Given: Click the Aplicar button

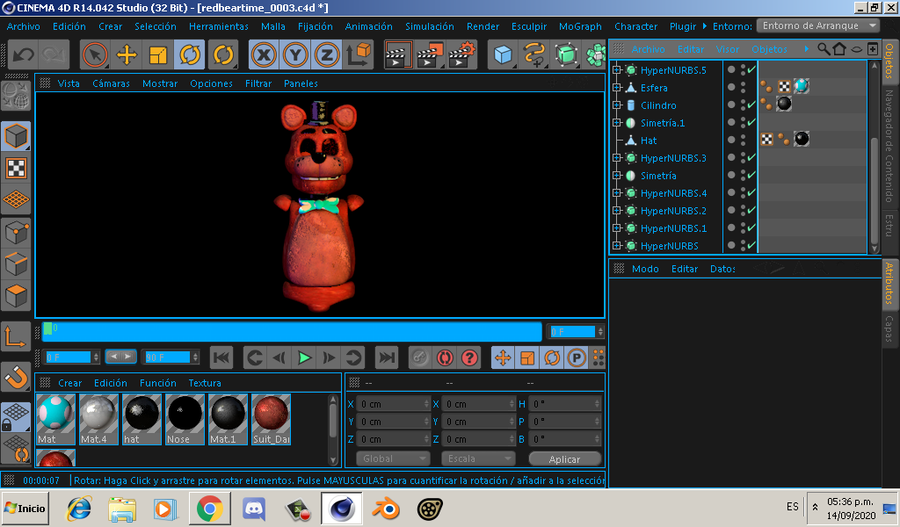Looking at the screenshot, I should 564,459.
